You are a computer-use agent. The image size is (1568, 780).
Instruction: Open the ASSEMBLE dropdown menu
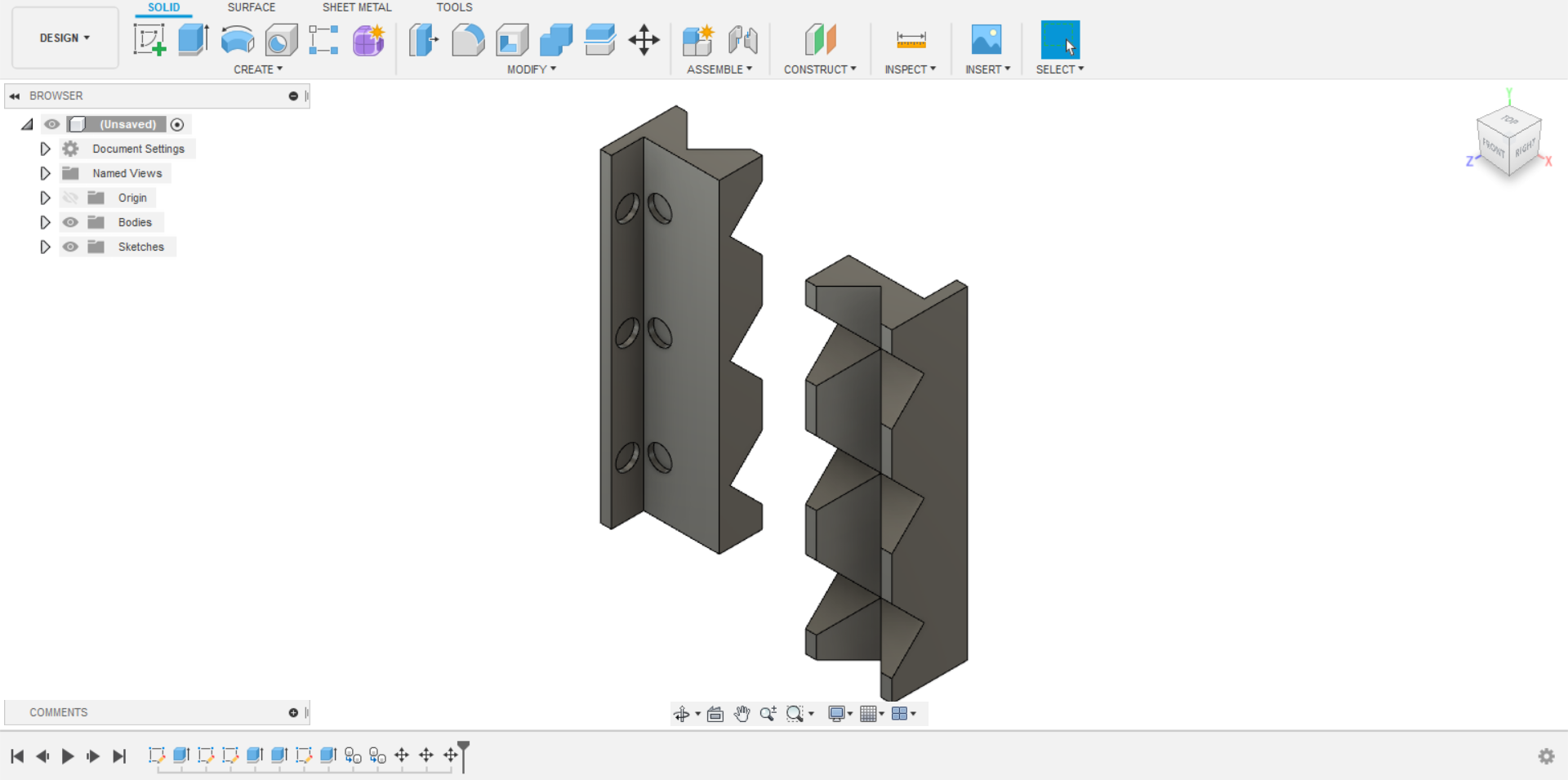[x=719, y=69]
